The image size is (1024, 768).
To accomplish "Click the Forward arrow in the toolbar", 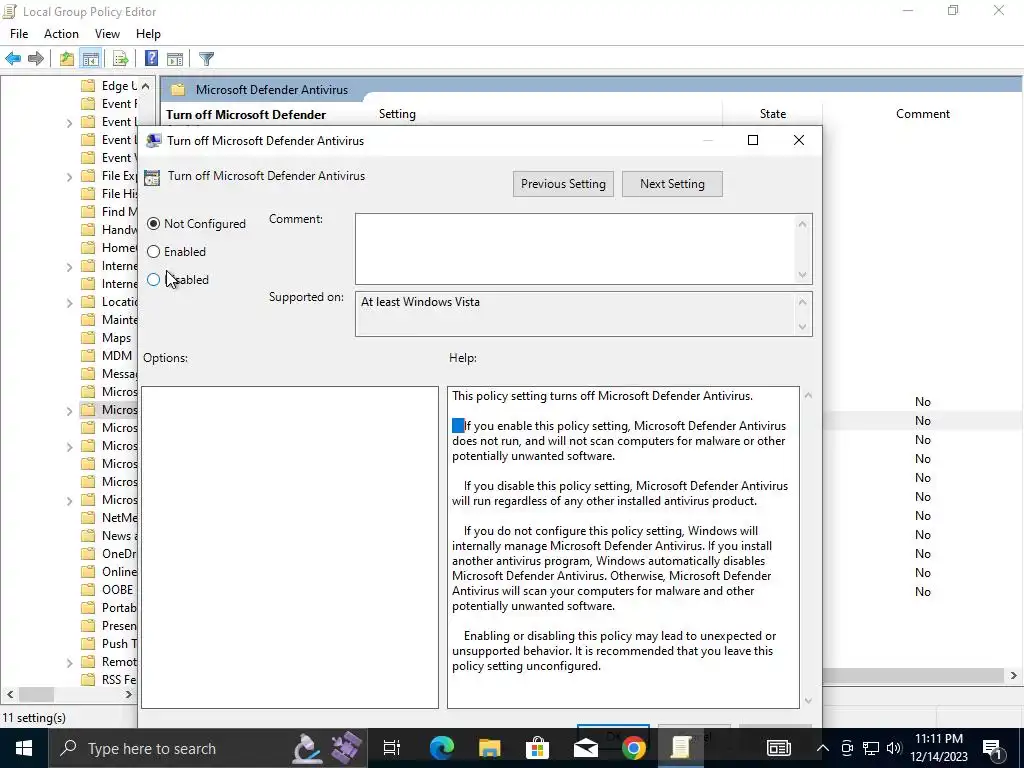I will tap(36, 59).
